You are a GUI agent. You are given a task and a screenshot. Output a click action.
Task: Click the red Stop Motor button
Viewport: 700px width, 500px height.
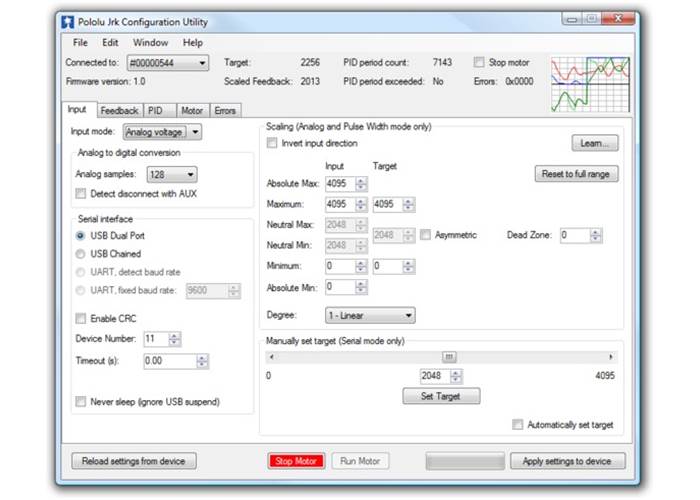pos(296,461)
